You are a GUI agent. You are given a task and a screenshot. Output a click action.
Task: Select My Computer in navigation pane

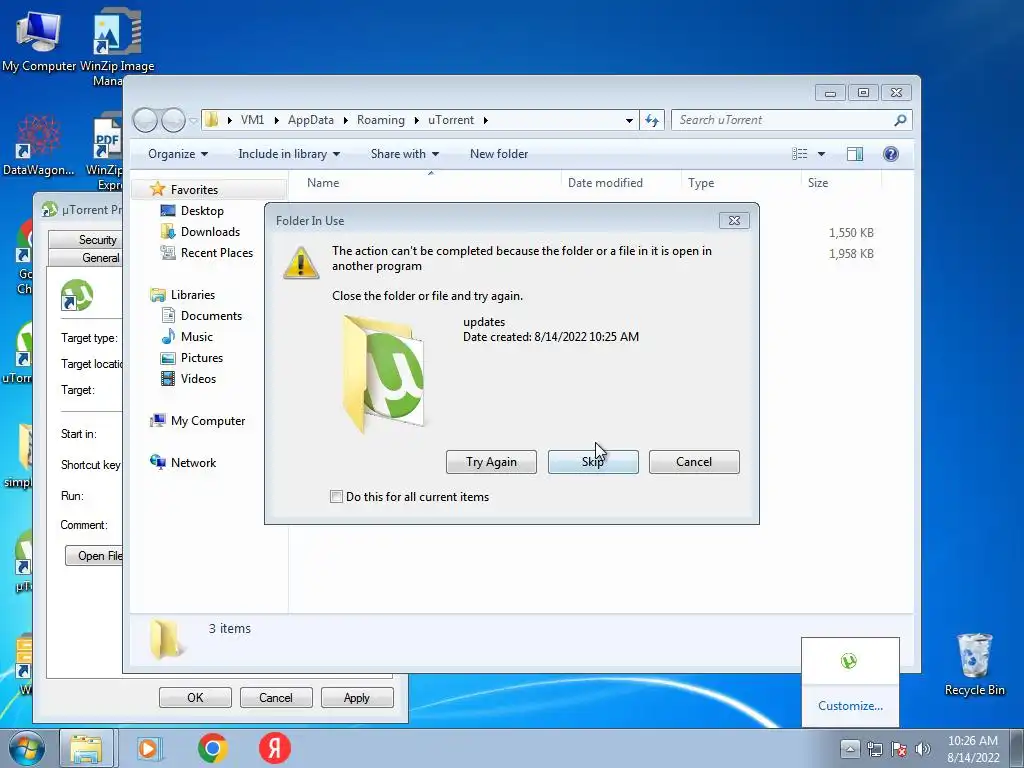(208, 421)
